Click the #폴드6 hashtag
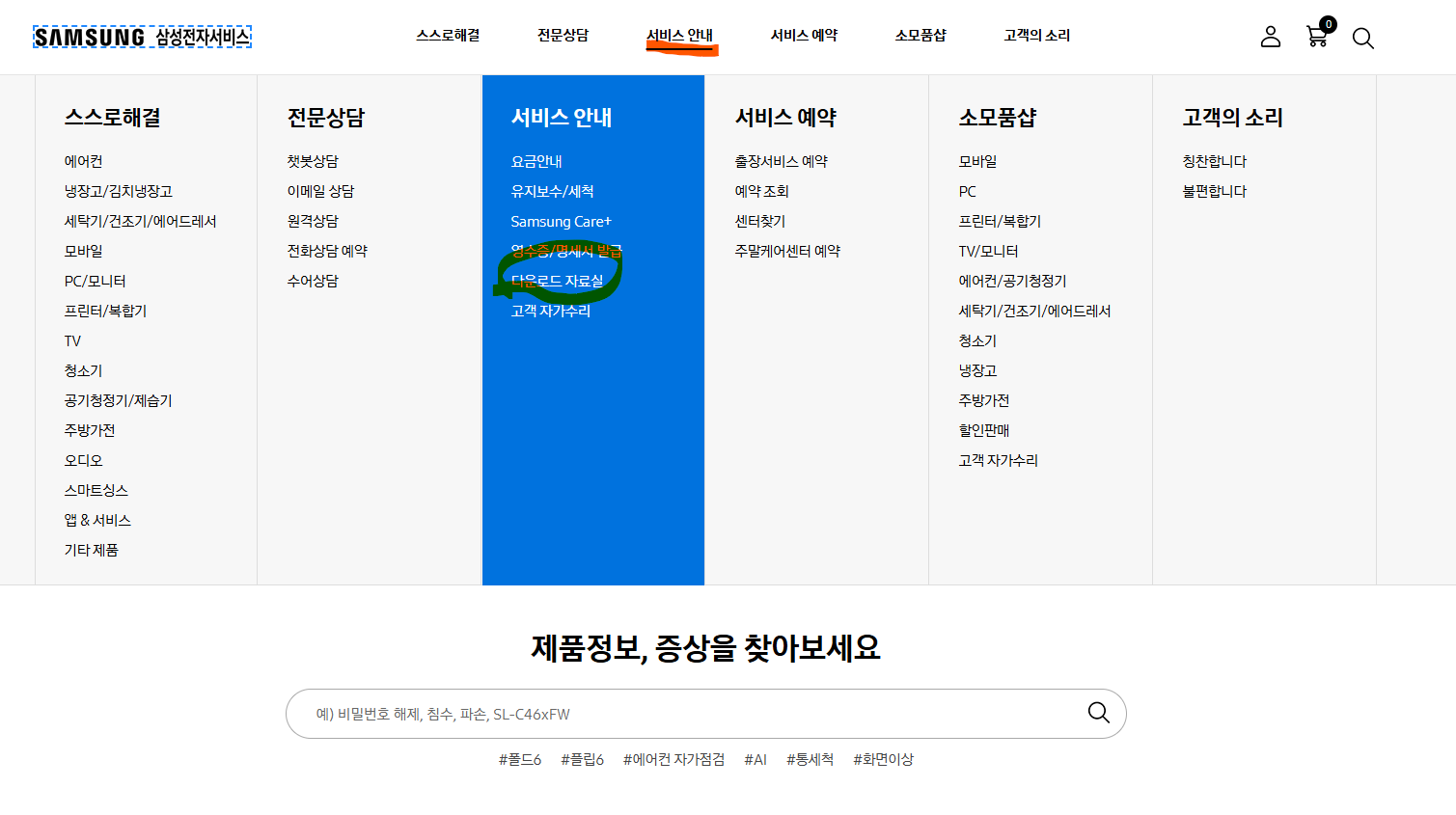Viewport: 1456px width, 815px height. (x=520, y=759)
